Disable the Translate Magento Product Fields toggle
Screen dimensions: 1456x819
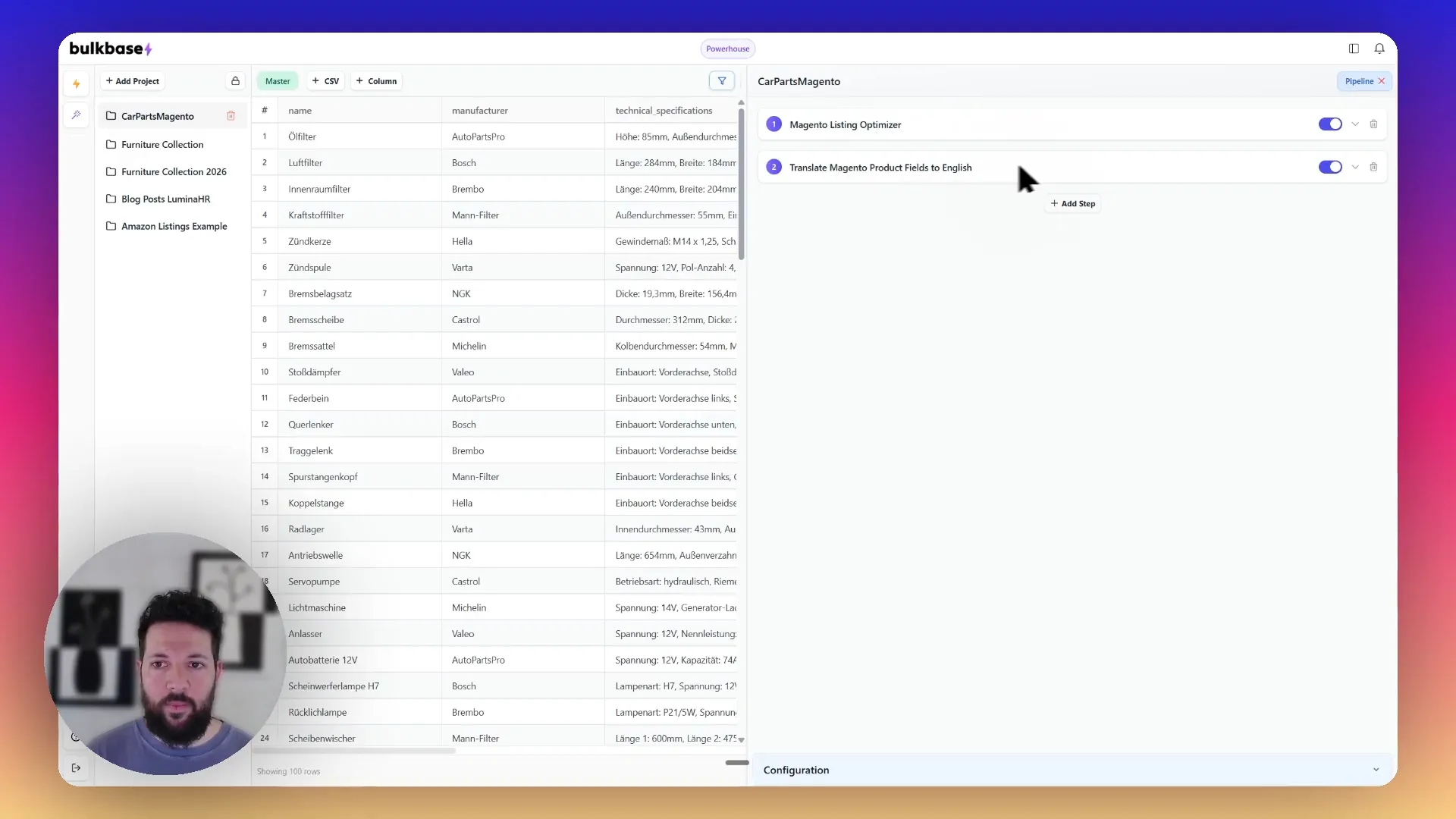(1330, 167)
